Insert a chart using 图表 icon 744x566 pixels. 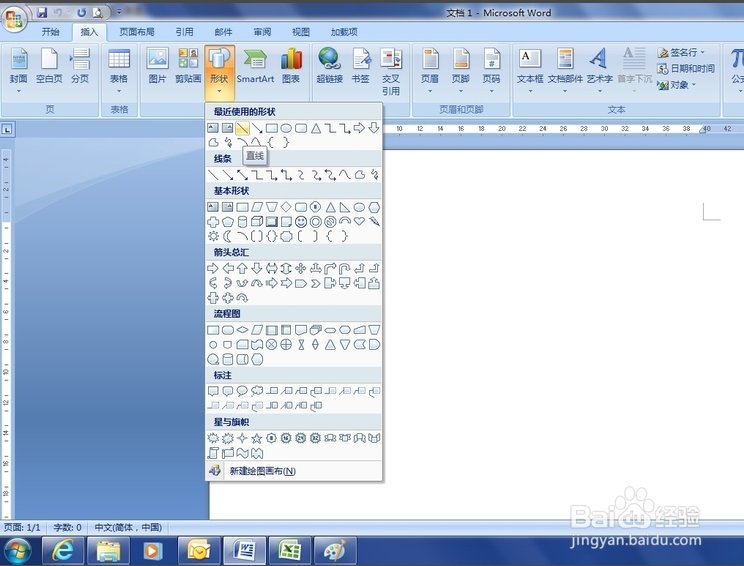click(x=291, y=68)
